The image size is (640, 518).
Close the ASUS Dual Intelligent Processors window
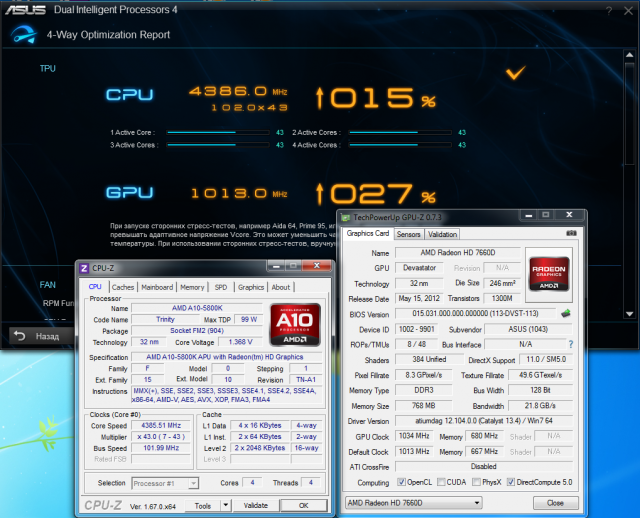point(628,11)
